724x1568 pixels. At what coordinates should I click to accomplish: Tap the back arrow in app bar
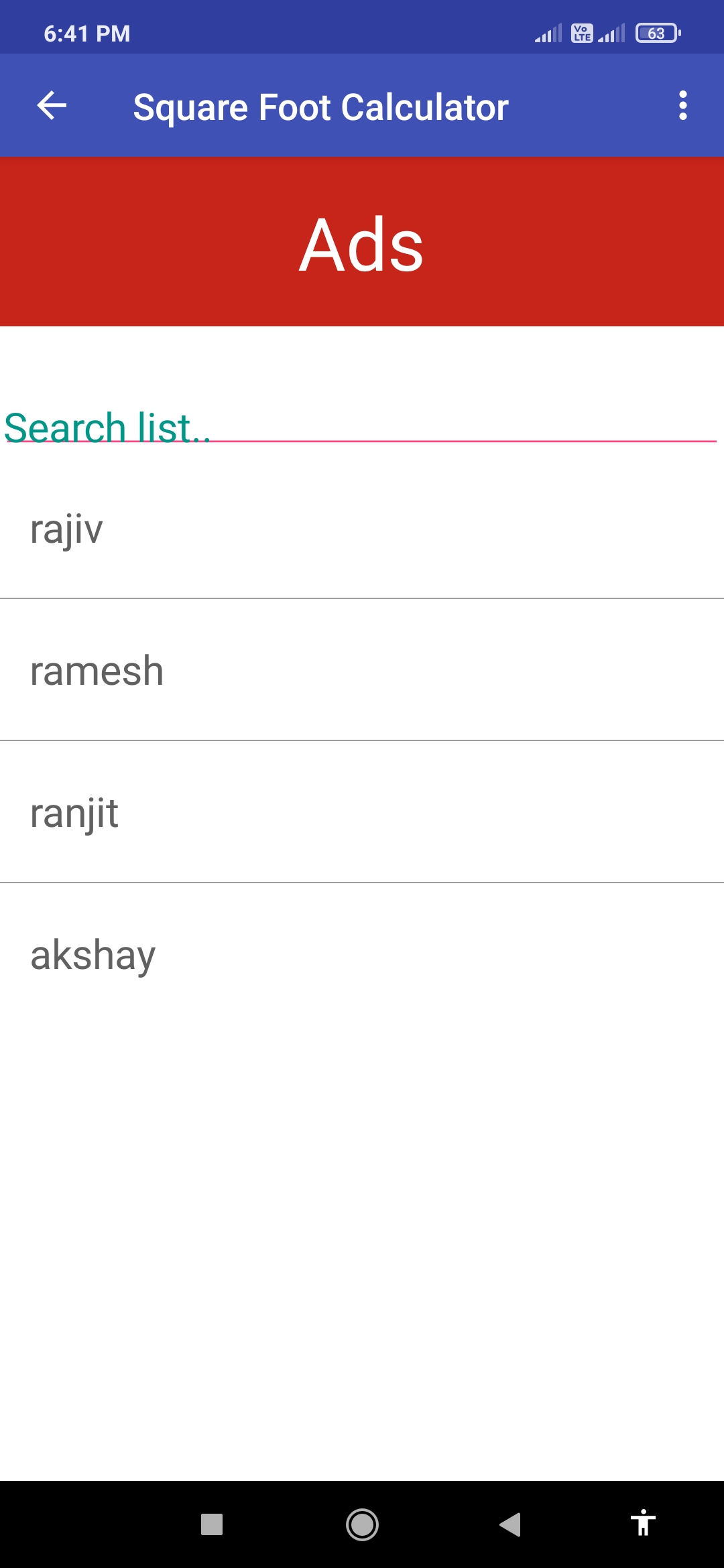tap(52, 106)
